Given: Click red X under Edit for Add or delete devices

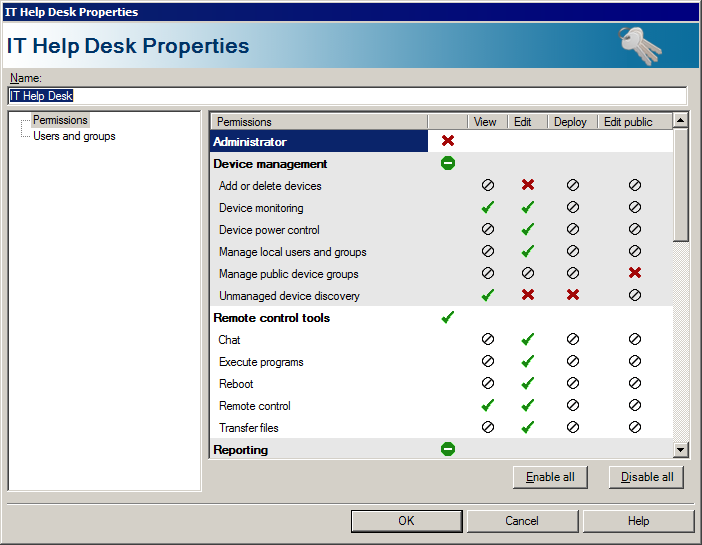Looking at the screenshot, I should click(x=528, y=186).
